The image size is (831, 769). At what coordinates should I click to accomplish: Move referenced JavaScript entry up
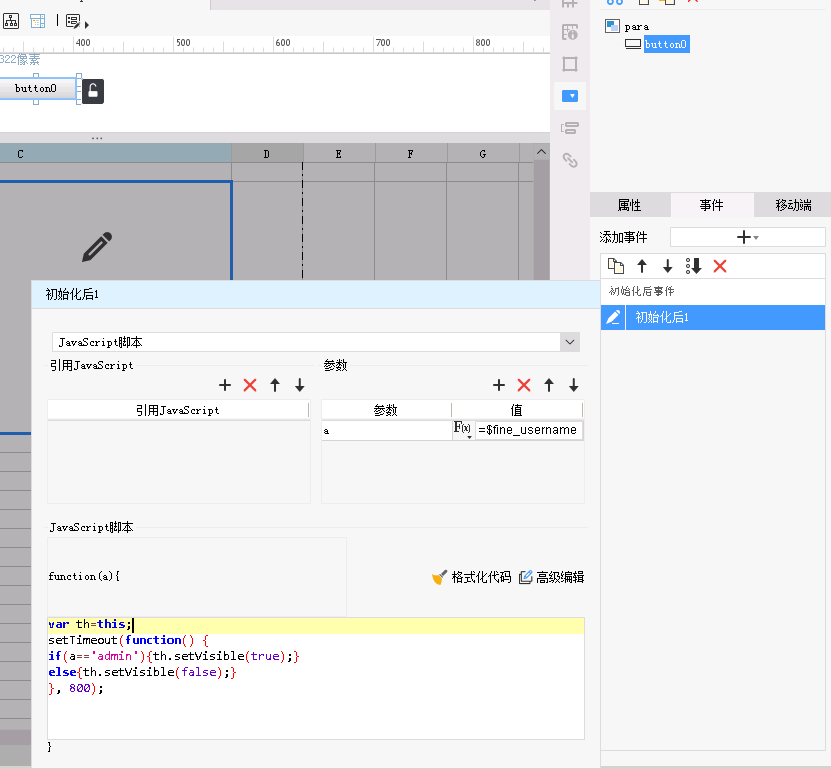275,385
